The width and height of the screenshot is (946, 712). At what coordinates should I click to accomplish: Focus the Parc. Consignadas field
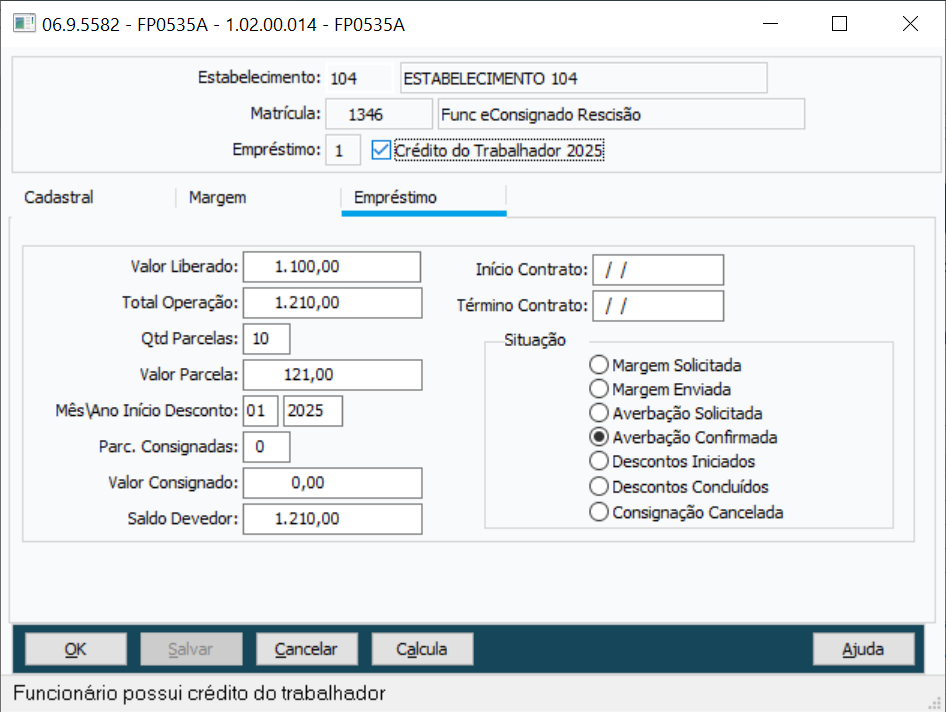tap(266, 447)
